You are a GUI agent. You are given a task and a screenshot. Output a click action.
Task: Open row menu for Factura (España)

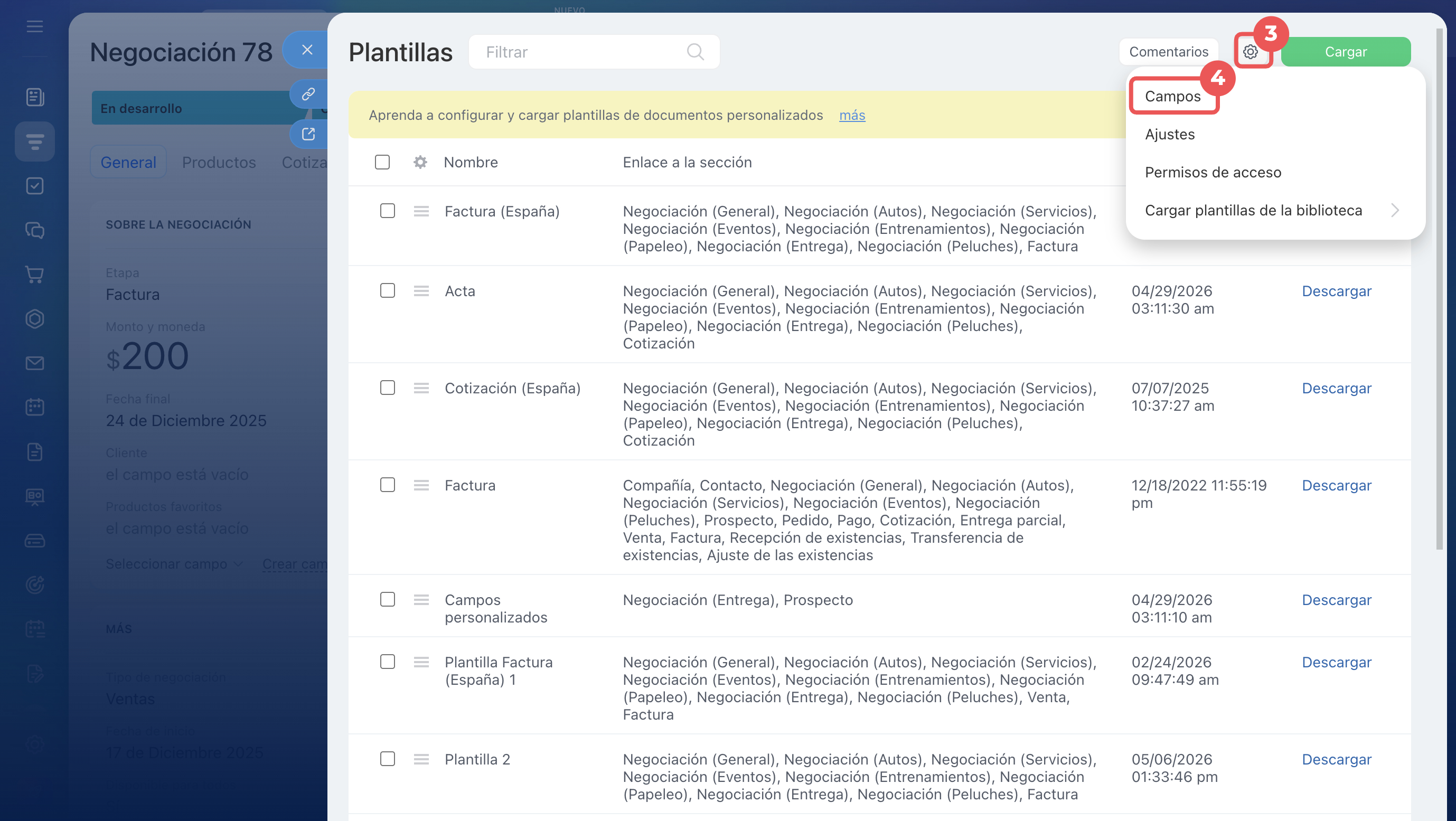[421, 211]
